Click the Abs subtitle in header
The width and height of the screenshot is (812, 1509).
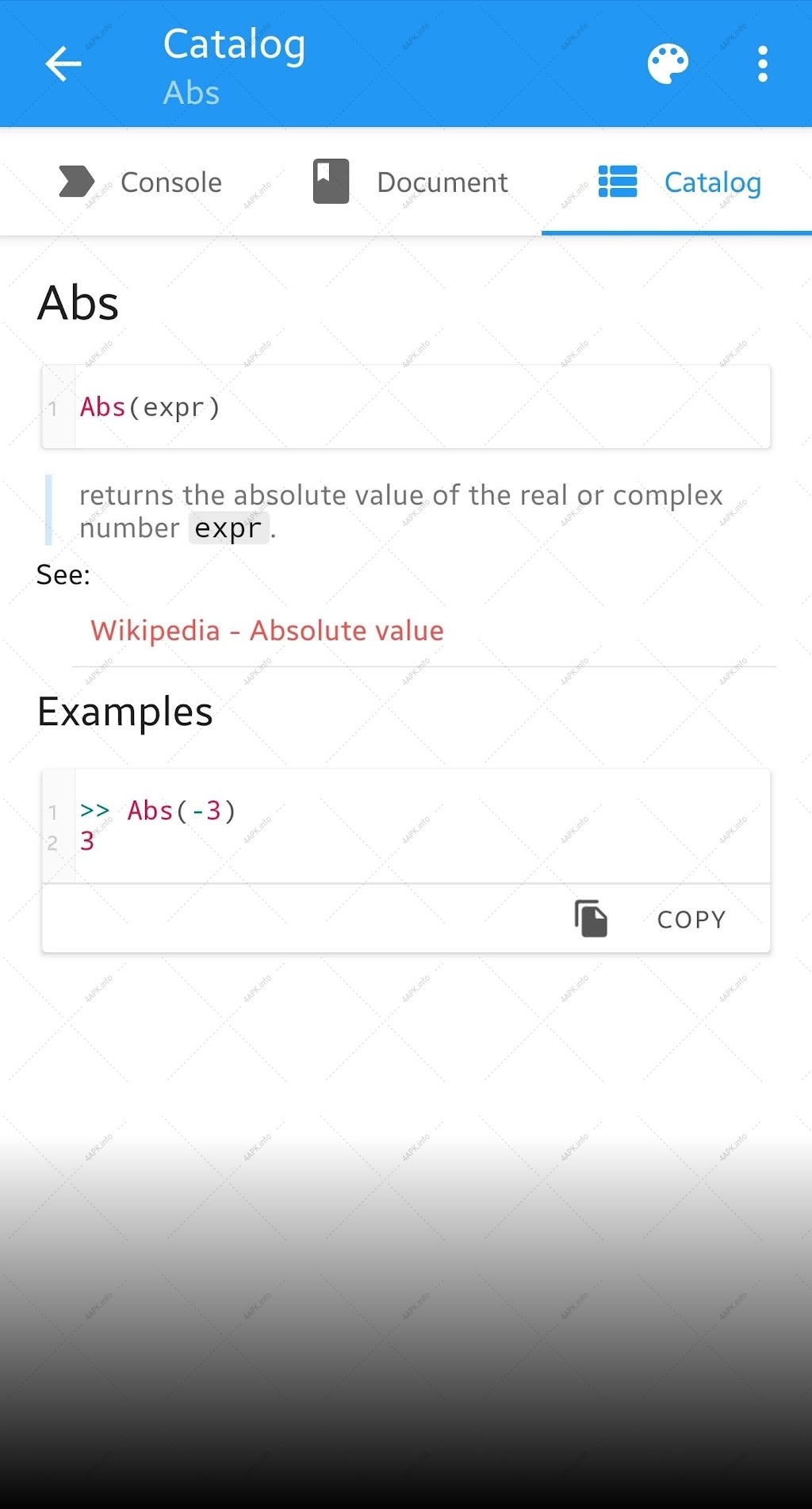[x=191, y=93]
